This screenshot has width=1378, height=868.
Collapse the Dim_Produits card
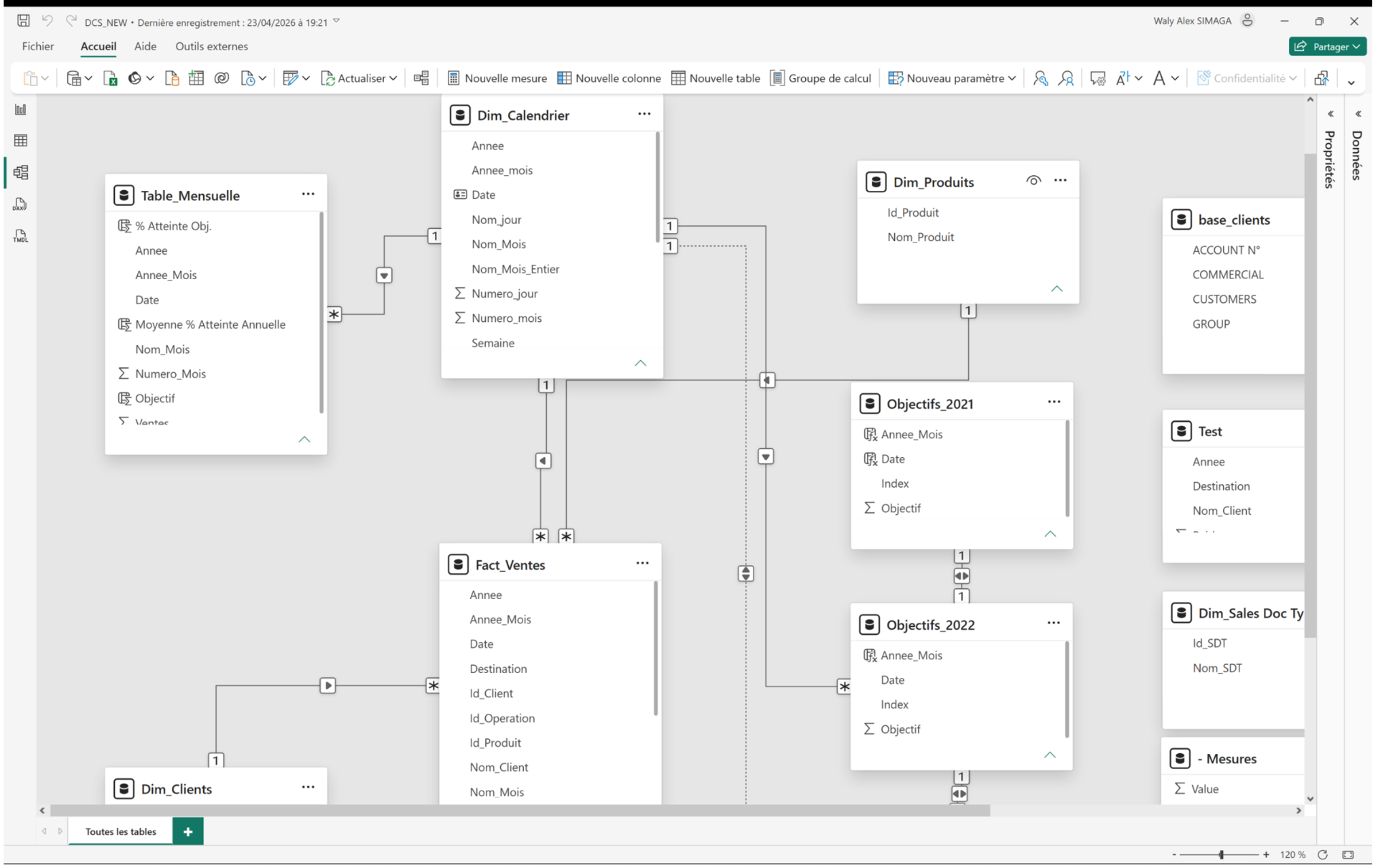pyautogui.click(x=1056, y=288)
